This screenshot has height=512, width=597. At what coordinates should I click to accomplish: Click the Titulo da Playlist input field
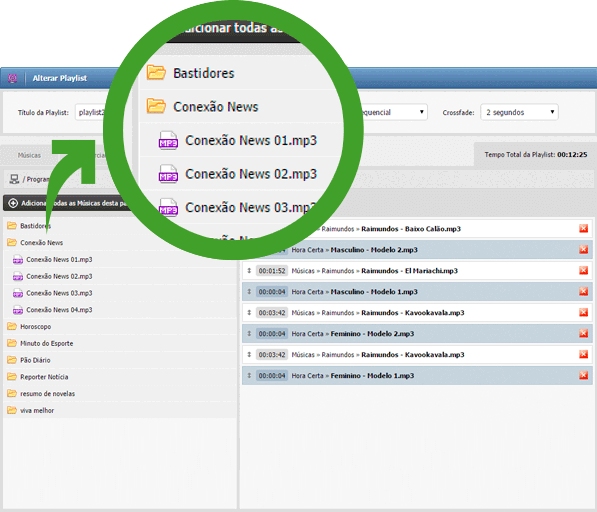(x=90, y=112)
